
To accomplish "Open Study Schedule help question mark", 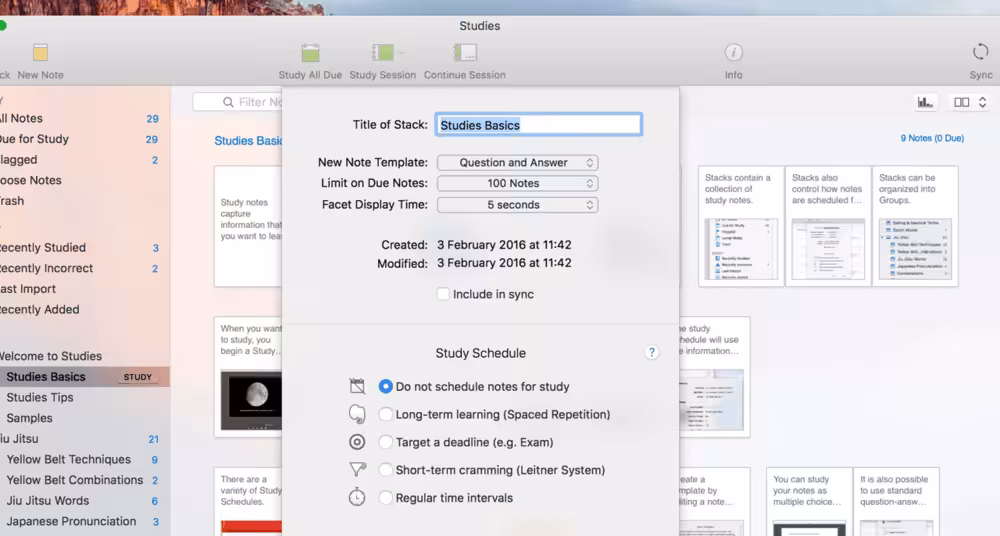I will coord(651,352).
